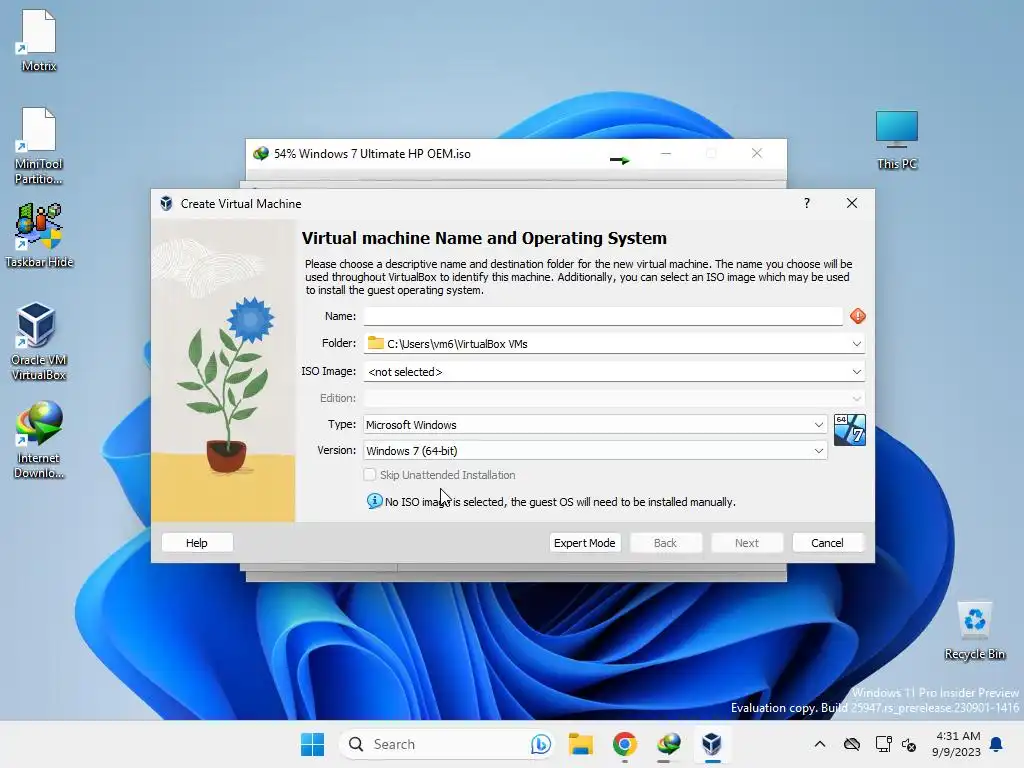Image resolution: width=1024 pixels, height=768 pixels.
Task: Select the Taskbar Hide desktop icon
Action: 39,236
